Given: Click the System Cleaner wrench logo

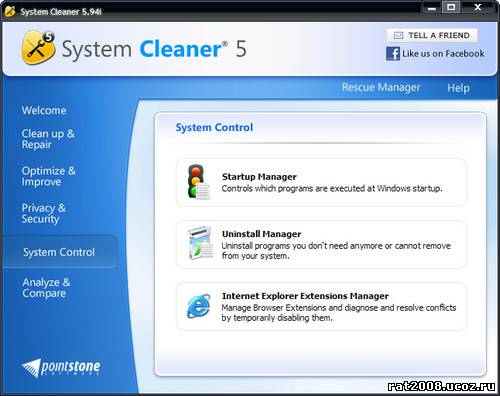Looking at the screenshot, I should pyautogui.click(x=38, y=48).
